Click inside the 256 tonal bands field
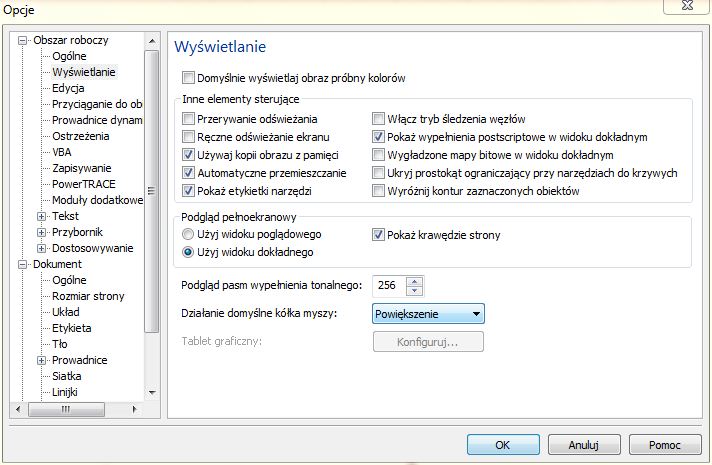 [x=389, y=286]
